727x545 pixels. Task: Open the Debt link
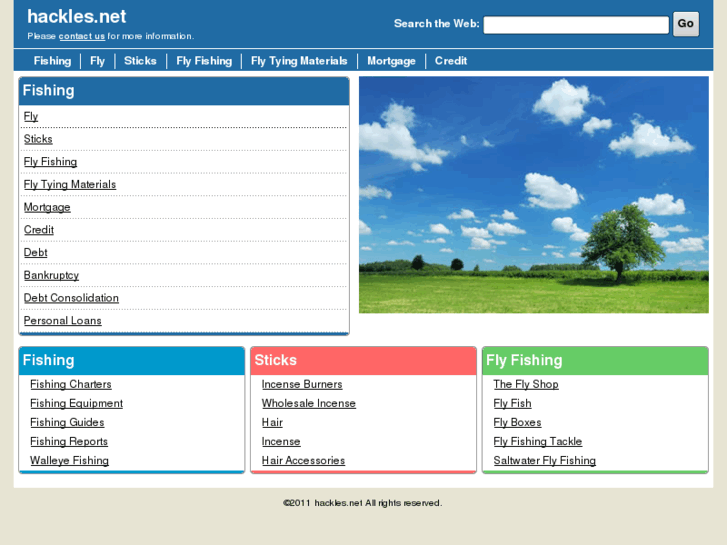click(x=35, y=253)
